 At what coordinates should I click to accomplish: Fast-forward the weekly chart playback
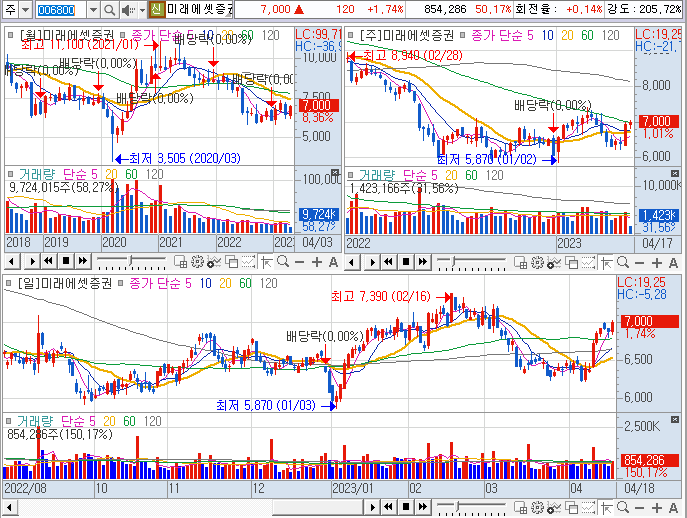pyautogui.click(x=422, y=262)
